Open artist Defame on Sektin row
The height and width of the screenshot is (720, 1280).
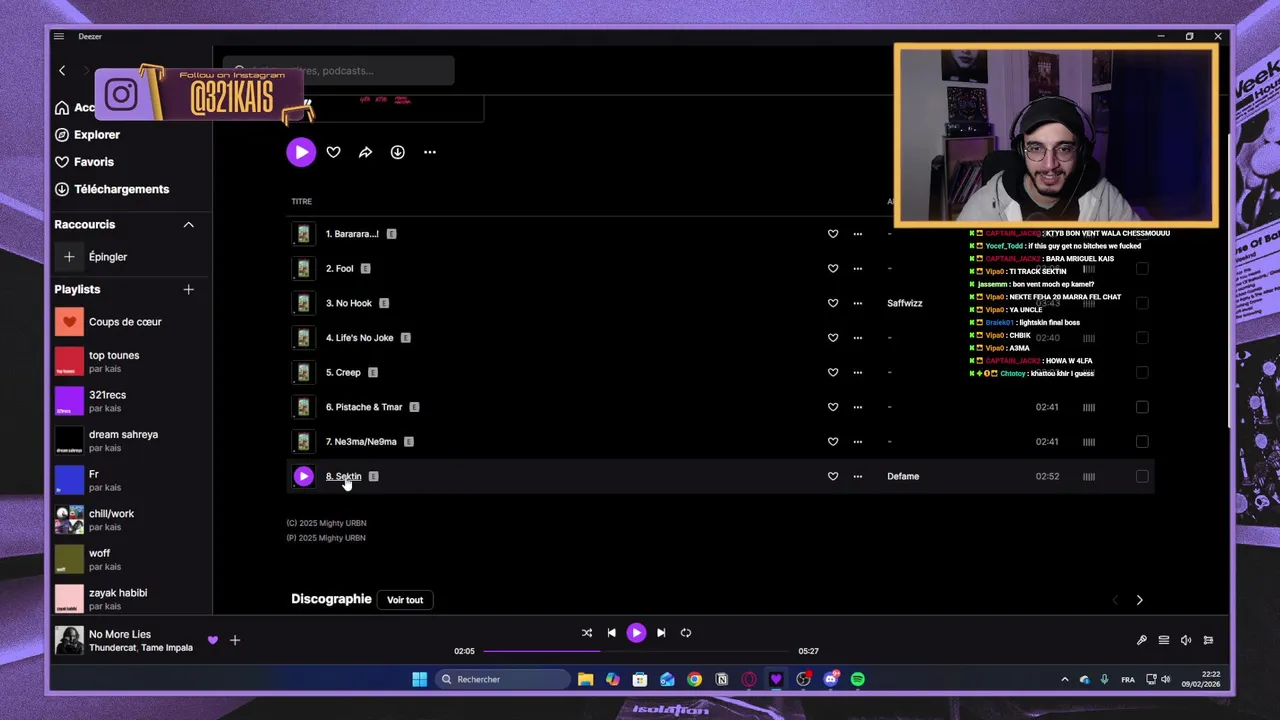903,476
